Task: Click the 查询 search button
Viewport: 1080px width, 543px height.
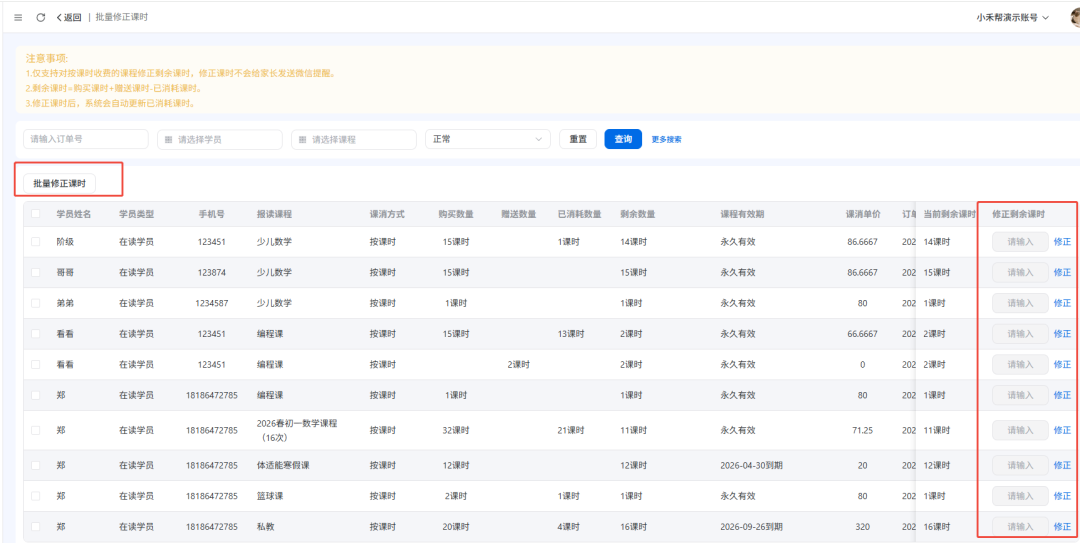Action: click(x=622, y=140)
